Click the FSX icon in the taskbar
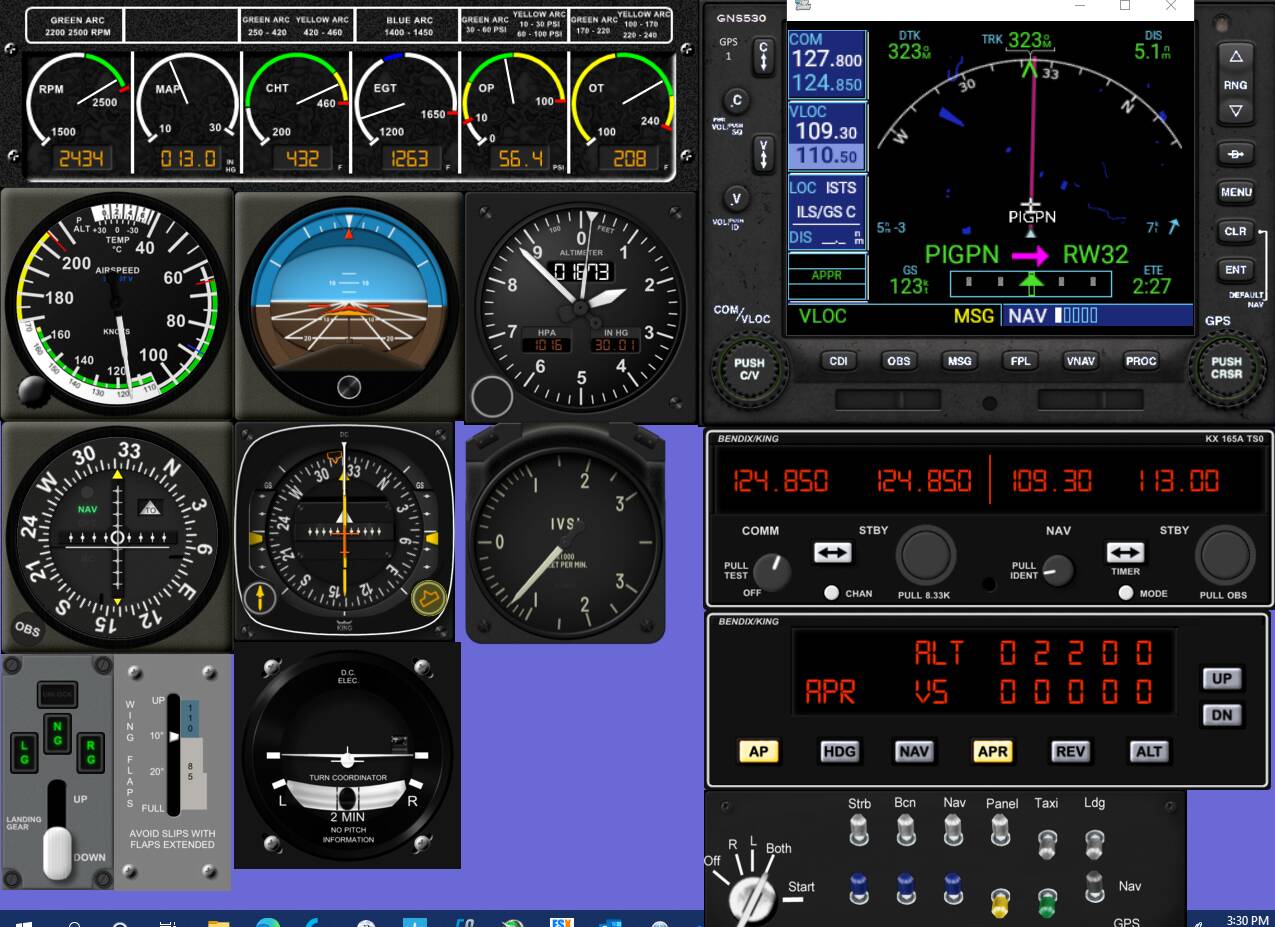This screenshot has width=1275, height=927. pos(562,919)
